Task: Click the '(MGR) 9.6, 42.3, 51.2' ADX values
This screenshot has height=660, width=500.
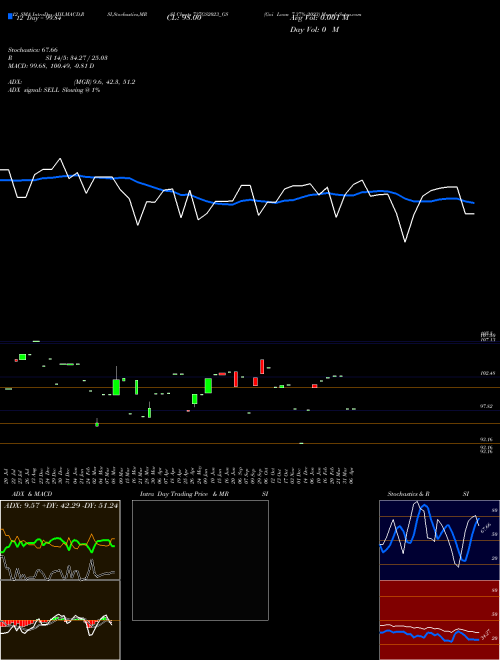Action: [104, 82]
